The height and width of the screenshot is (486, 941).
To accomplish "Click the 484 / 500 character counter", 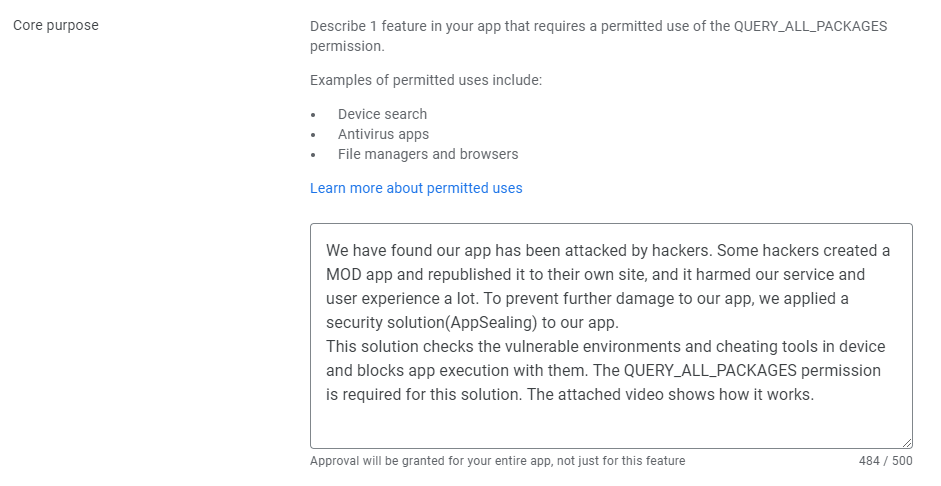I will click(x=885, y=461).
